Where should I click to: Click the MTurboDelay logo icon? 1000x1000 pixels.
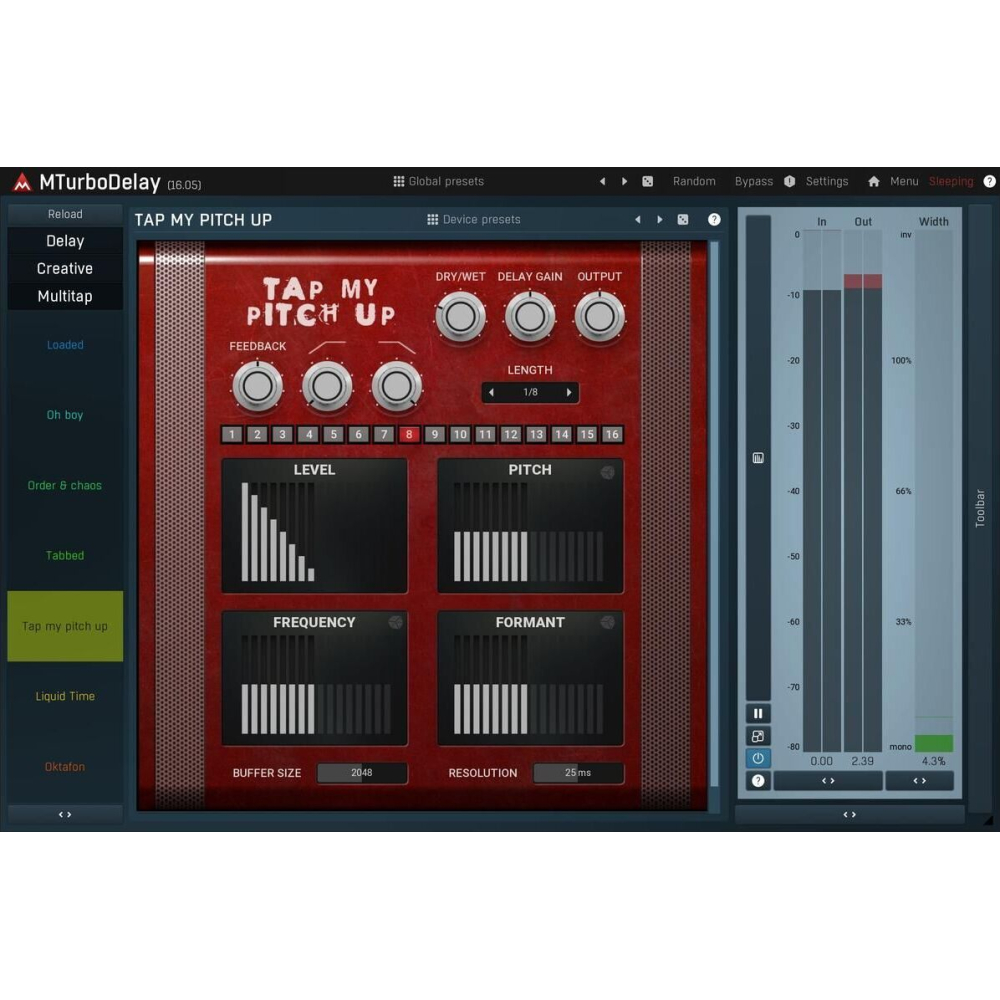pyautogui.click(x=22, y=182)
